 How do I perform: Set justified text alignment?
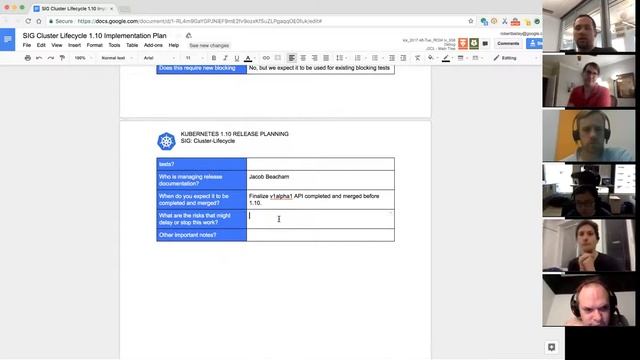326,58
